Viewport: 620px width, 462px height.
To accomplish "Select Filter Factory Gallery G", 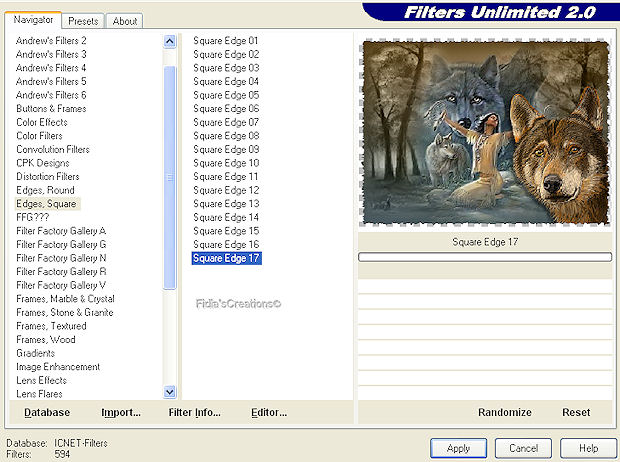I will 61,244.
